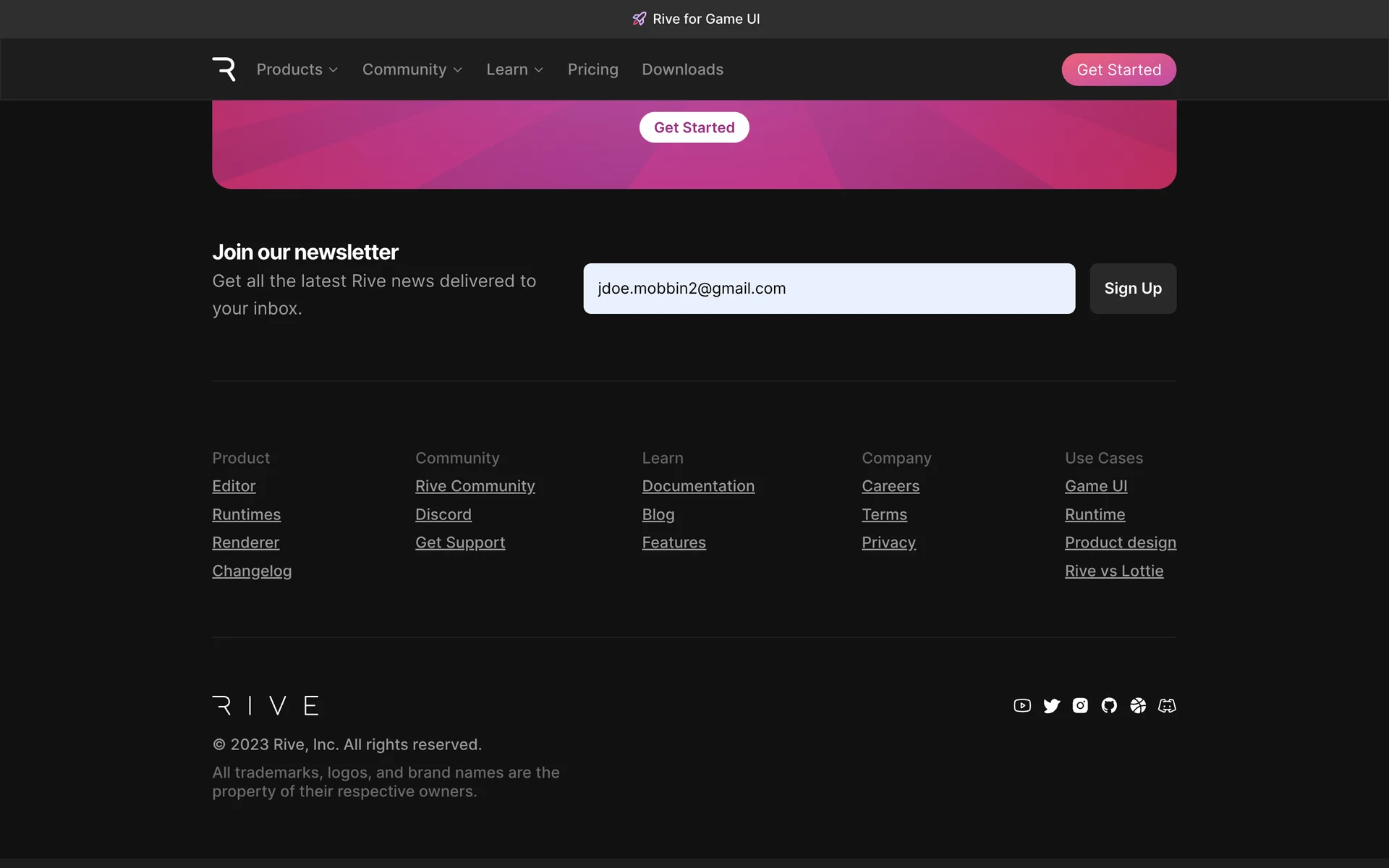Expand the Learn dropdown in navbar
This screenshot has height=868, width=1389.
[x=514, y=69]
